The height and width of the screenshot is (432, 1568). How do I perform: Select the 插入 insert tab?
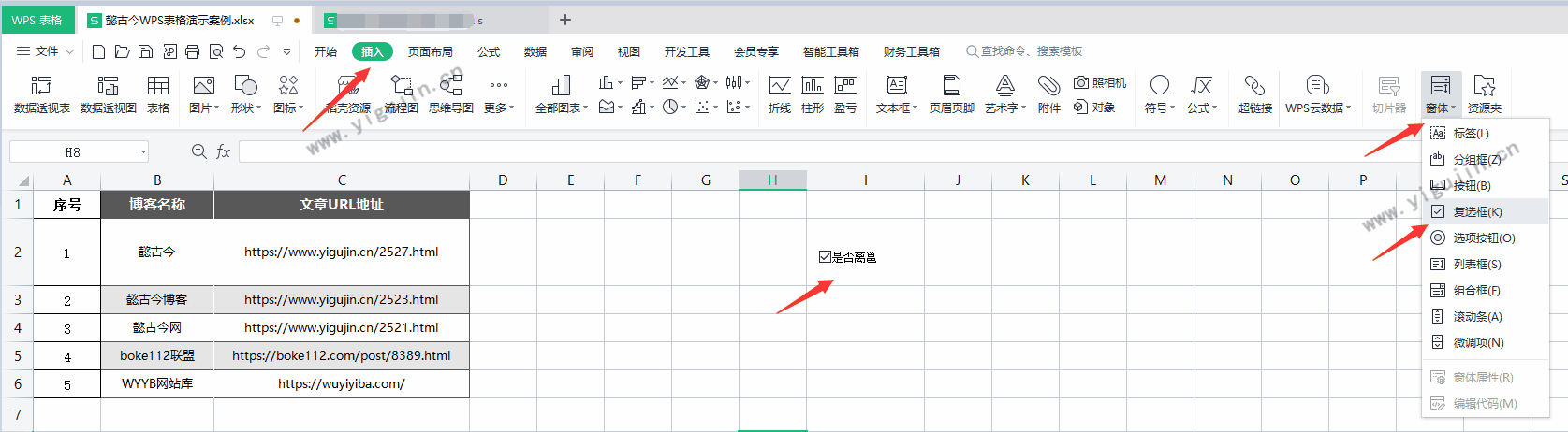pyautogui.click(x=373, y=51)
